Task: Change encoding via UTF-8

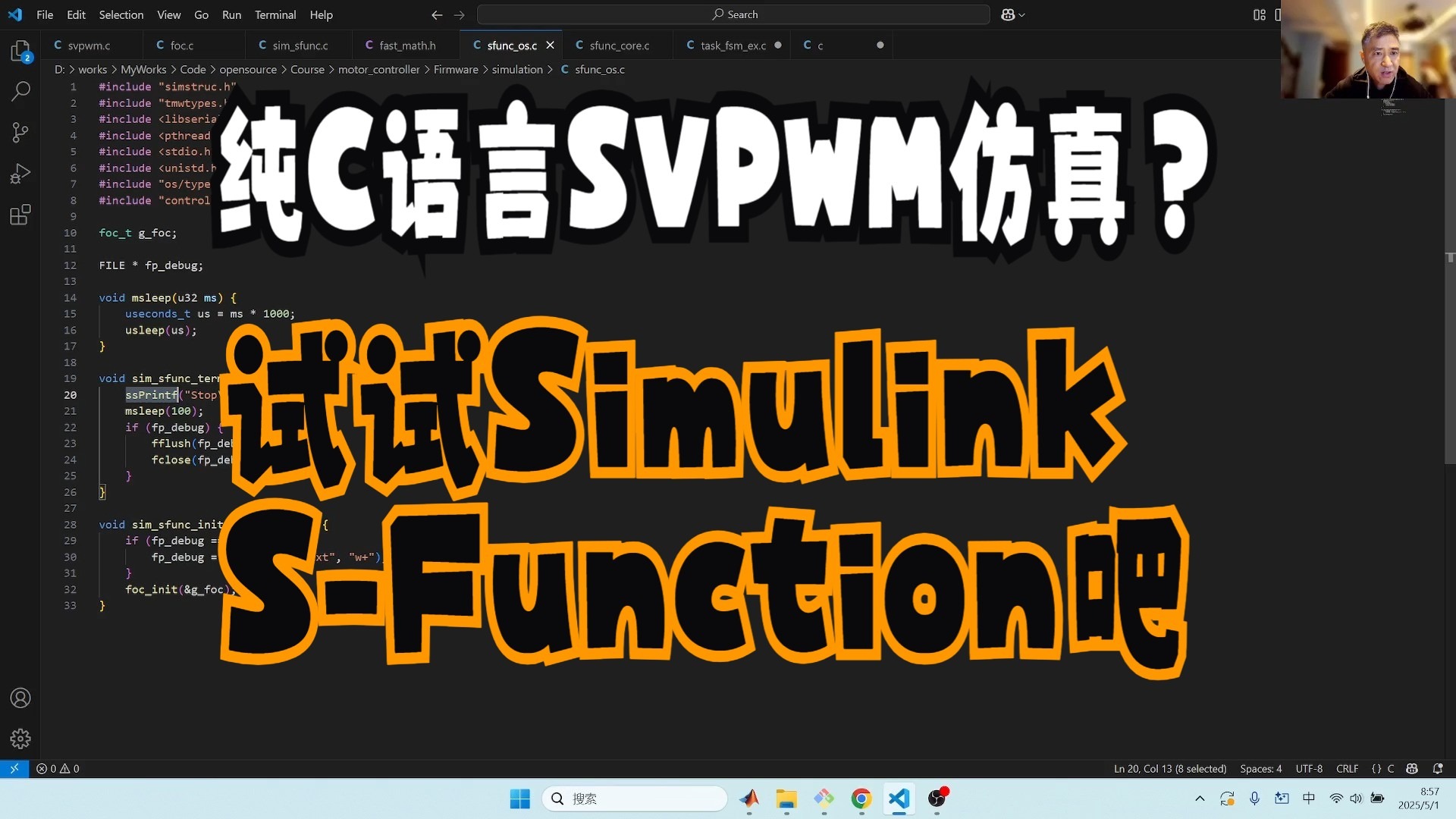Action: [x=1309, y=768]
